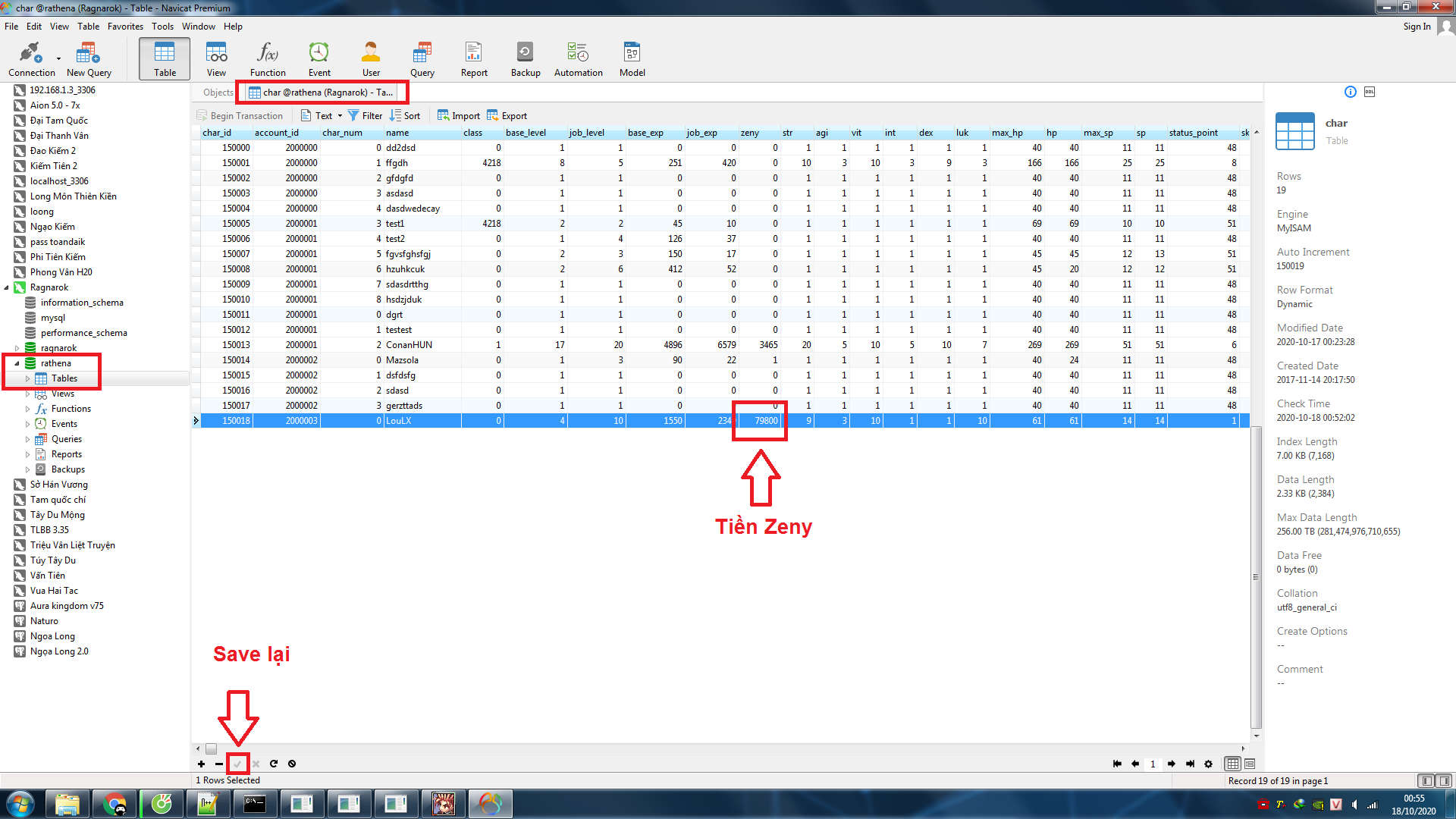Open the Text display dropdown

click(340, 116)
